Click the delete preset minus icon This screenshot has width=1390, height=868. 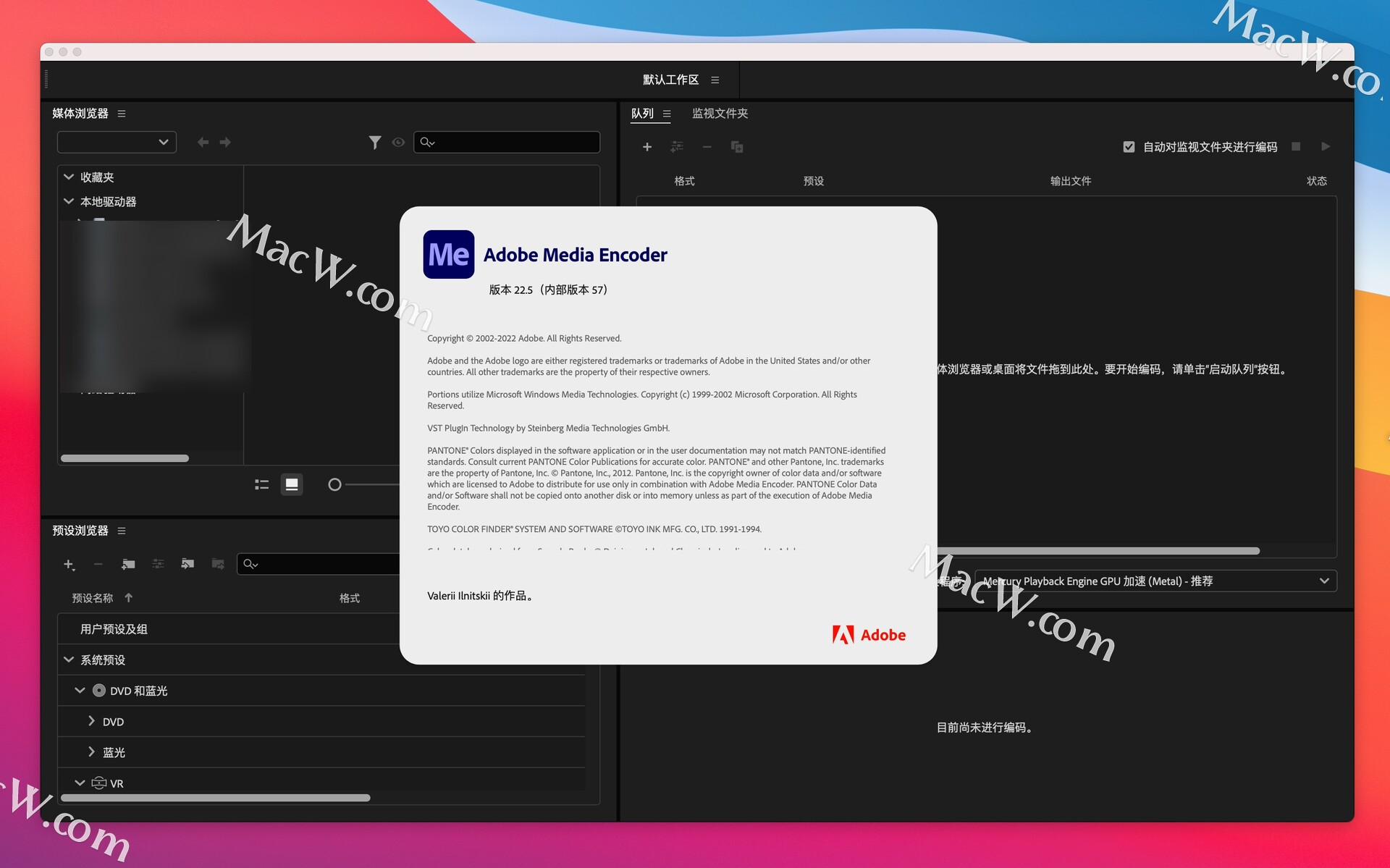tap(98, 564)
